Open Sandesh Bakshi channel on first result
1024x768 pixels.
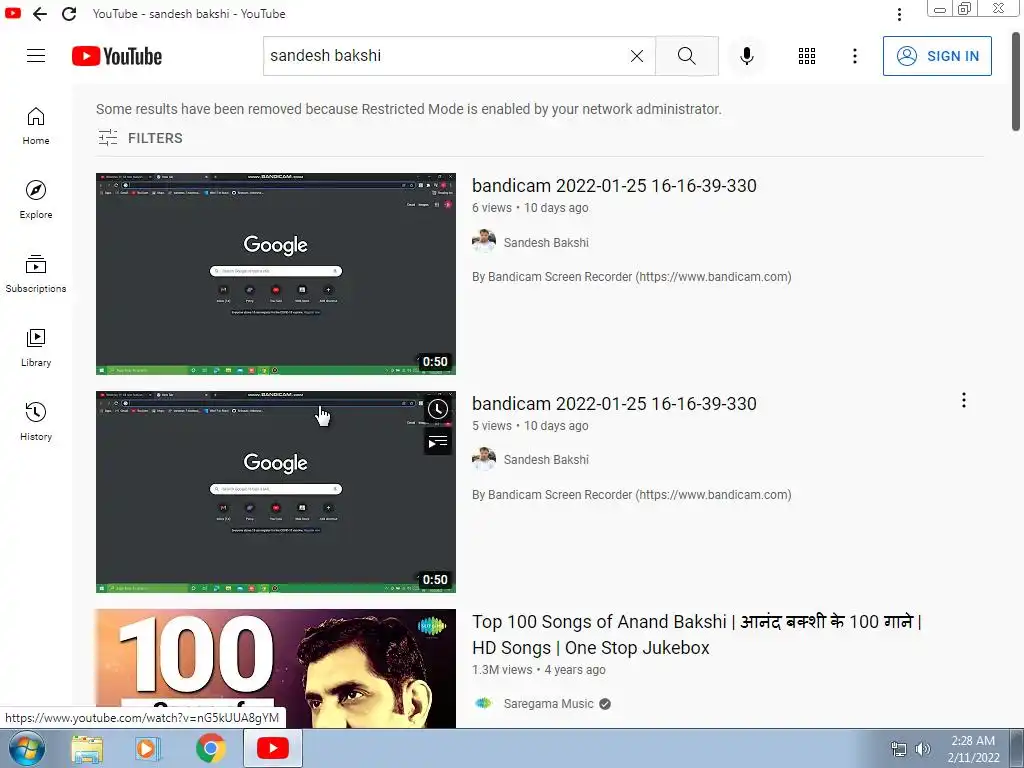coord(546,242)
